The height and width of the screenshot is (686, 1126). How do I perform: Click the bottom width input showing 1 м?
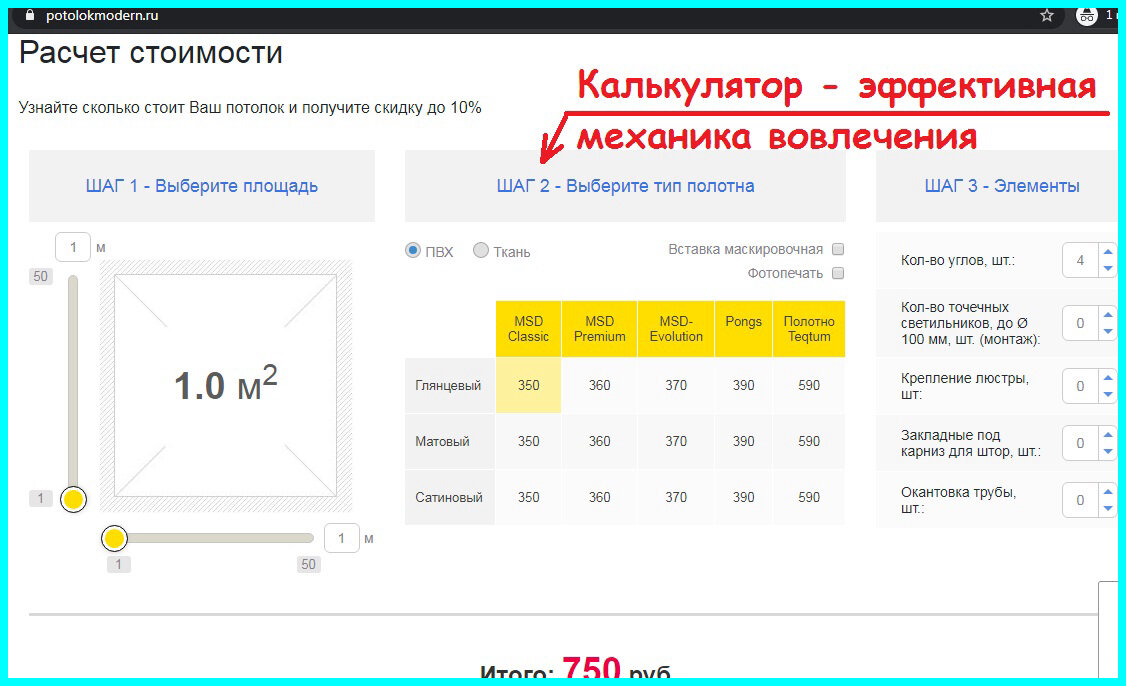pos(342,537)
